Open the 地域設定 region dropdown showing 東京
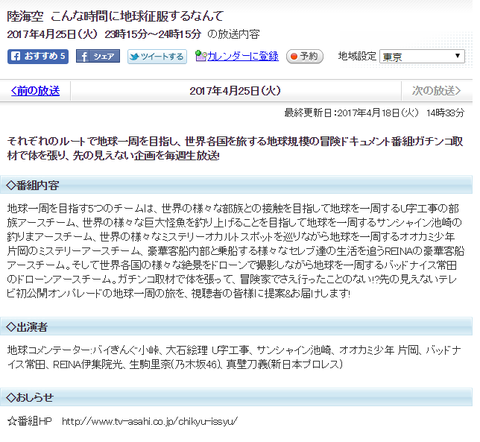480x442 pixels. (422, 56)
